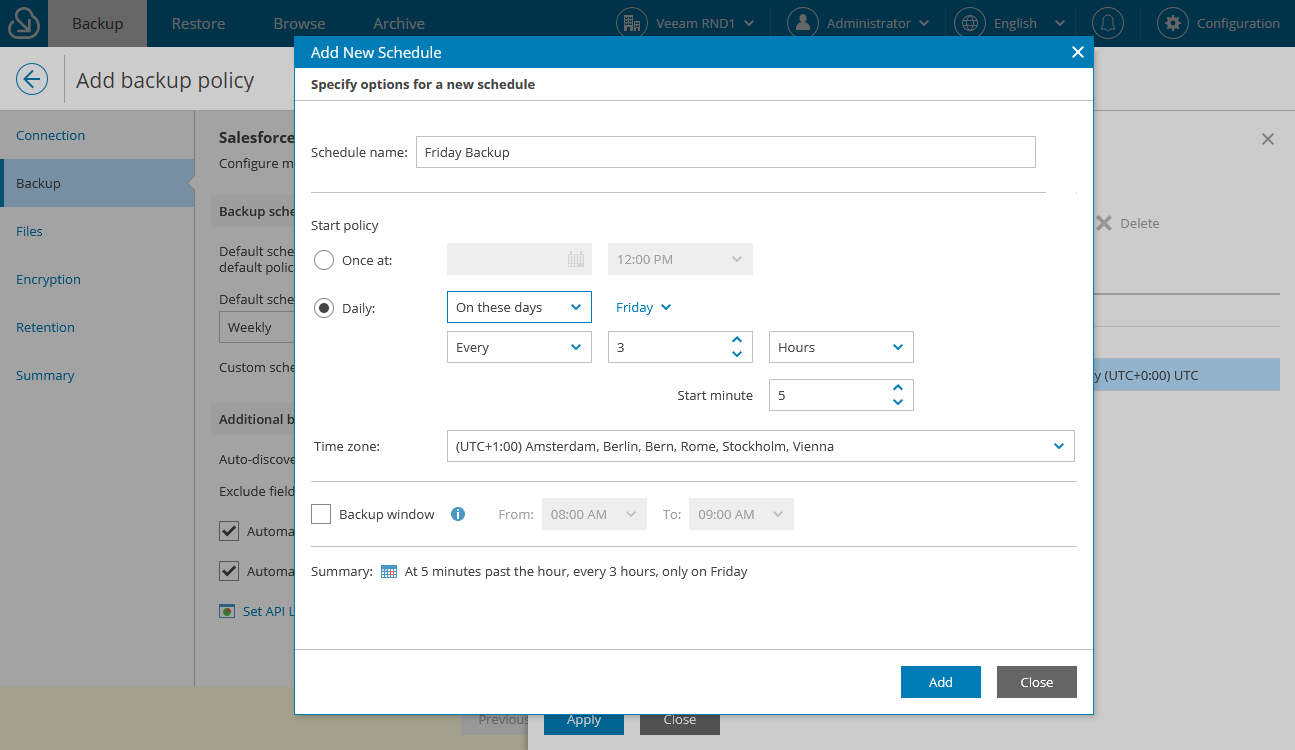Click the Apply button
Image resolution: width=1295 pixels, height=750 pixels.
tap(583, 719)
